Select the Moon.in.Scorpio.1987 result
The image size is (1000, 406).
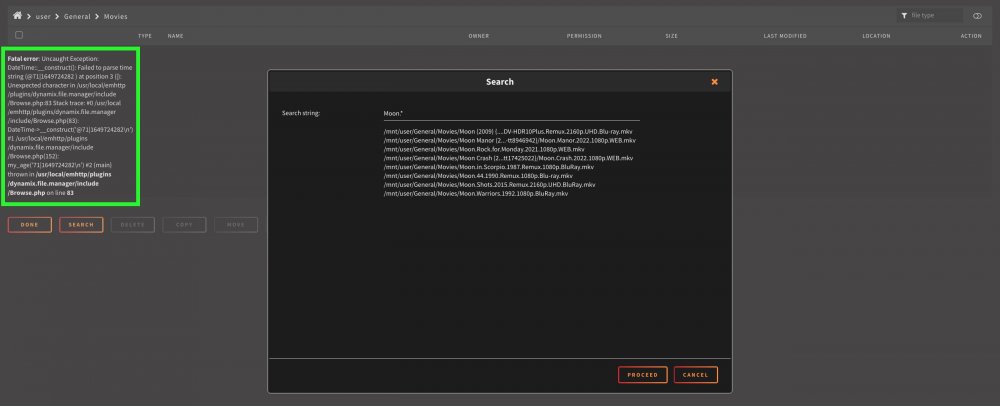(x=489, y=167)
